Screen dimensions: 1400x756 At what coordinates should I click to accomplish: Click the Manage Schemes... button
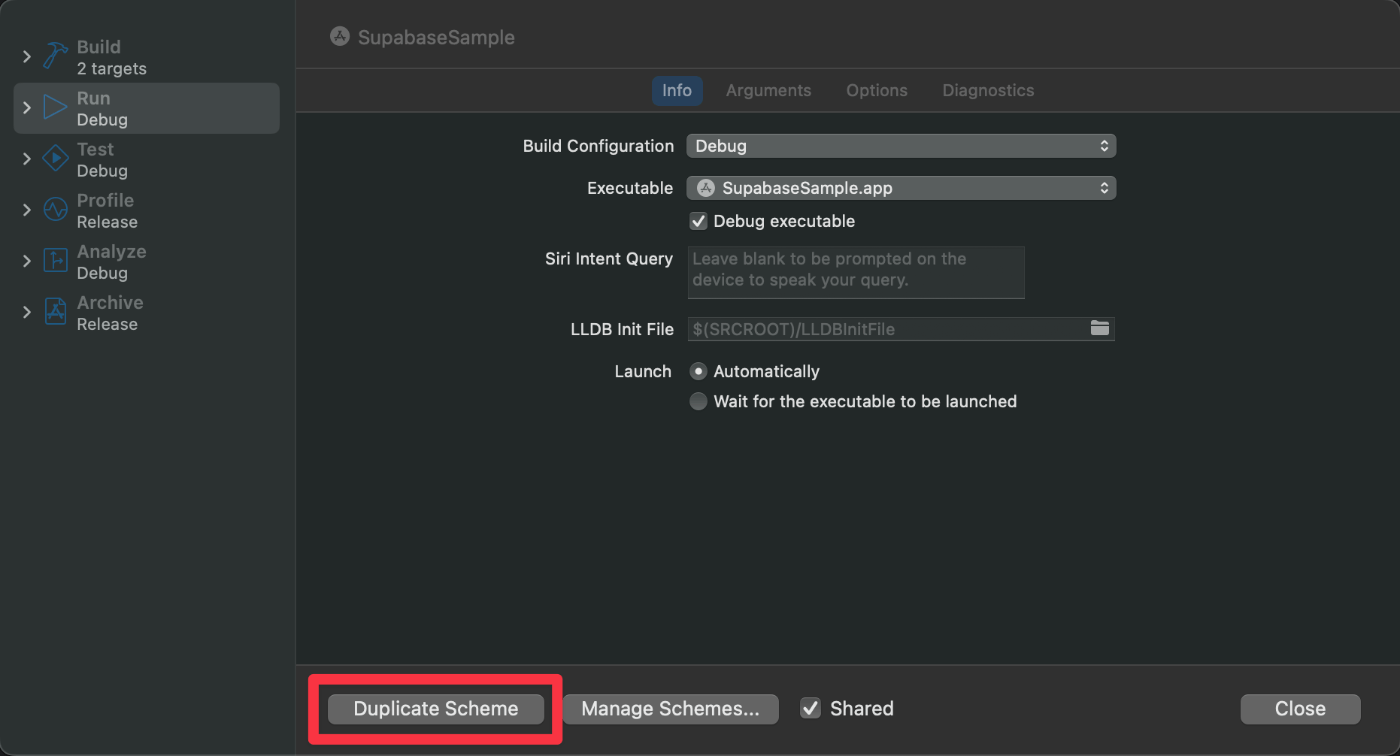671,709
